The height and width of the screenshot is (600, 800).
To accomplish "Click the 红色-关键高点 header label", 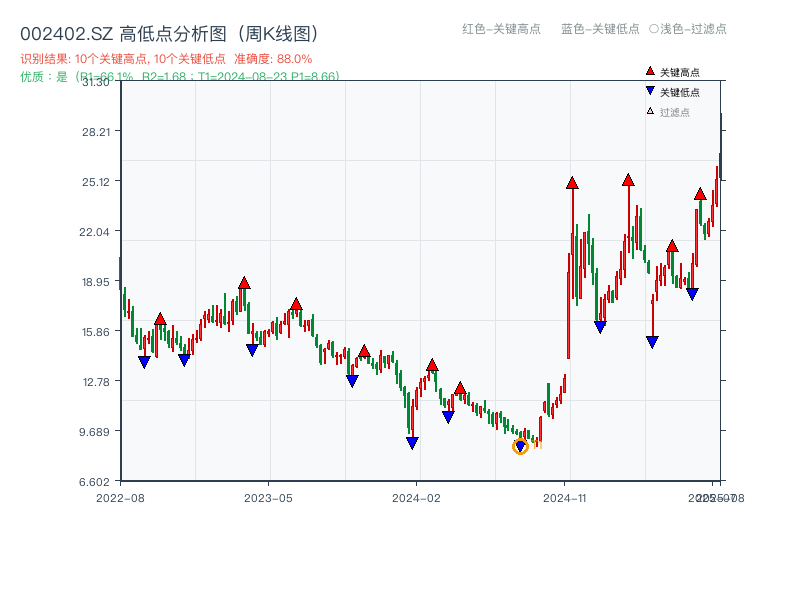I will [x=501, y=29].
